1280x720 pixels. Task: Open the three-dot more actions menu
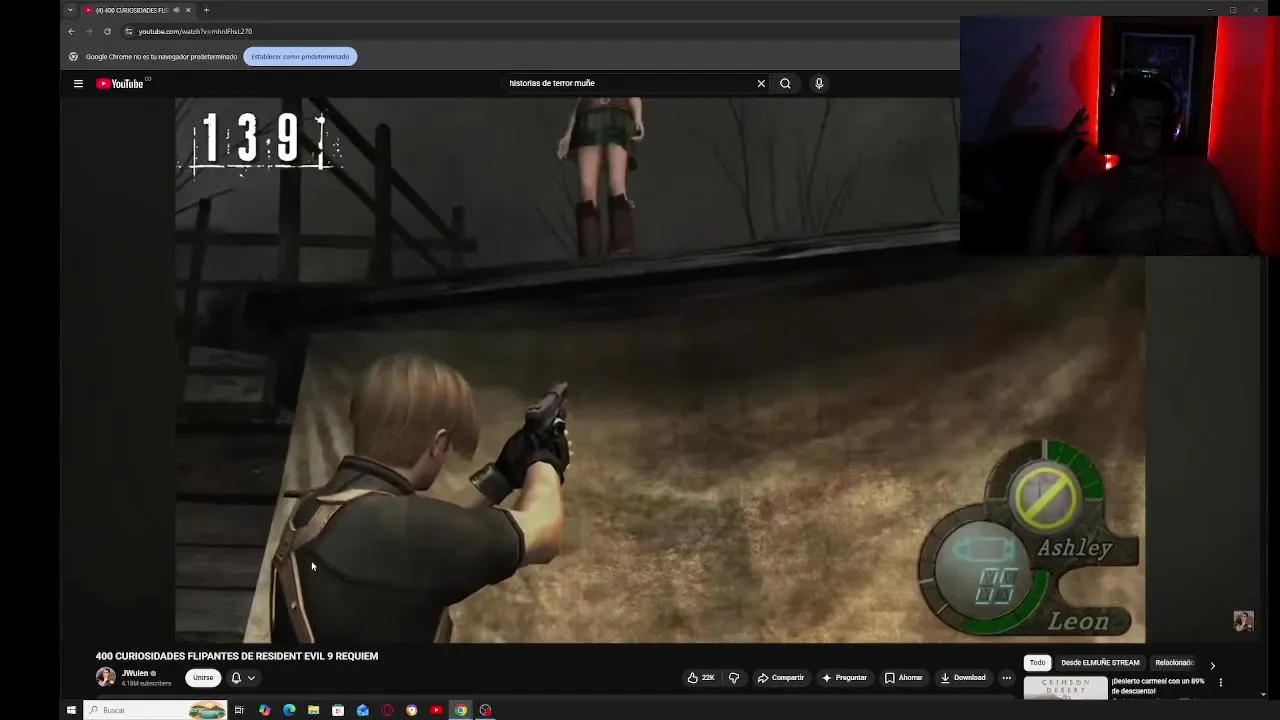1007,678
